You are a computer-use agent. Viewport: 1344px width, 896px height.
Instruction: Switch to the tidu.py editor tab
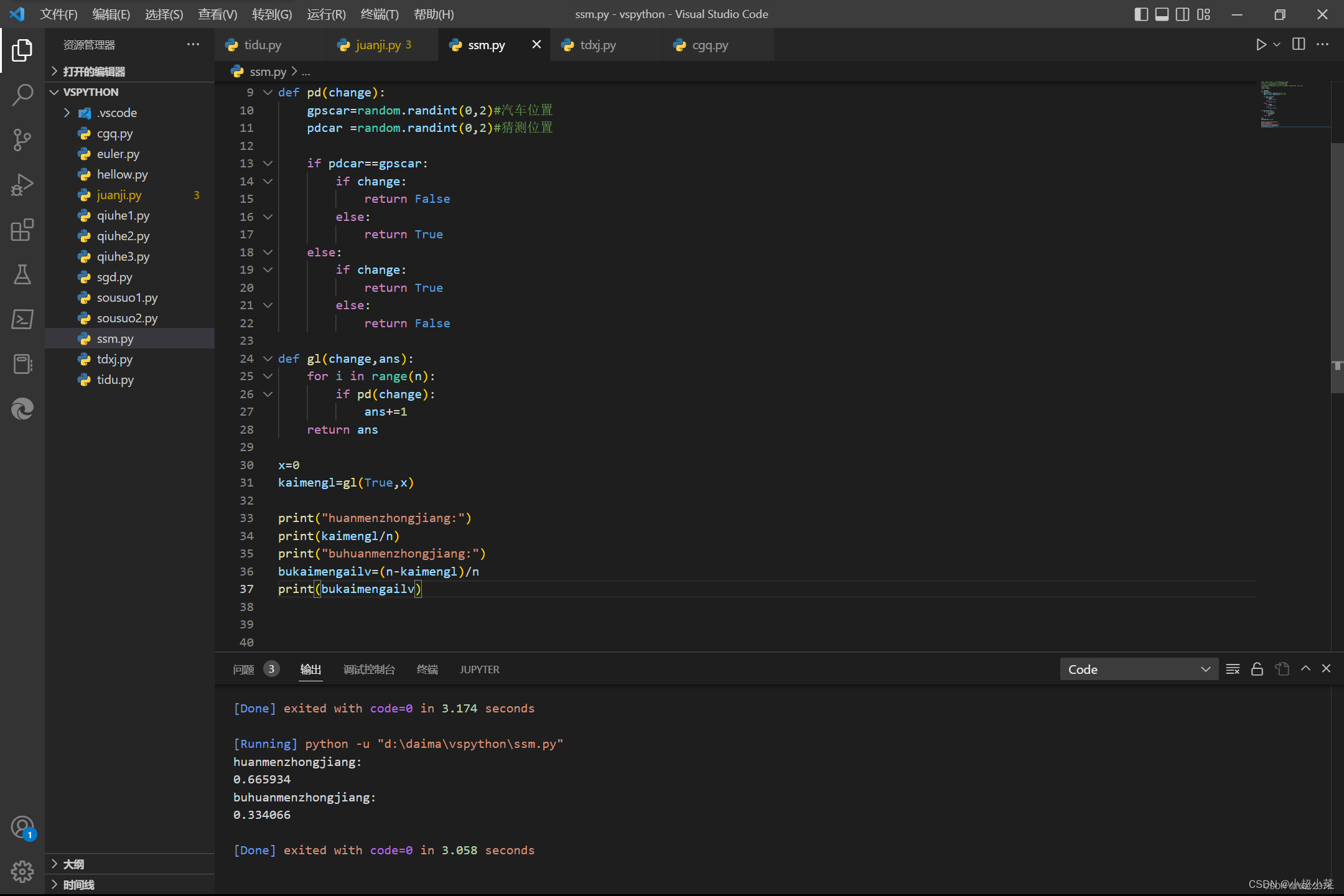coord(270,45)
